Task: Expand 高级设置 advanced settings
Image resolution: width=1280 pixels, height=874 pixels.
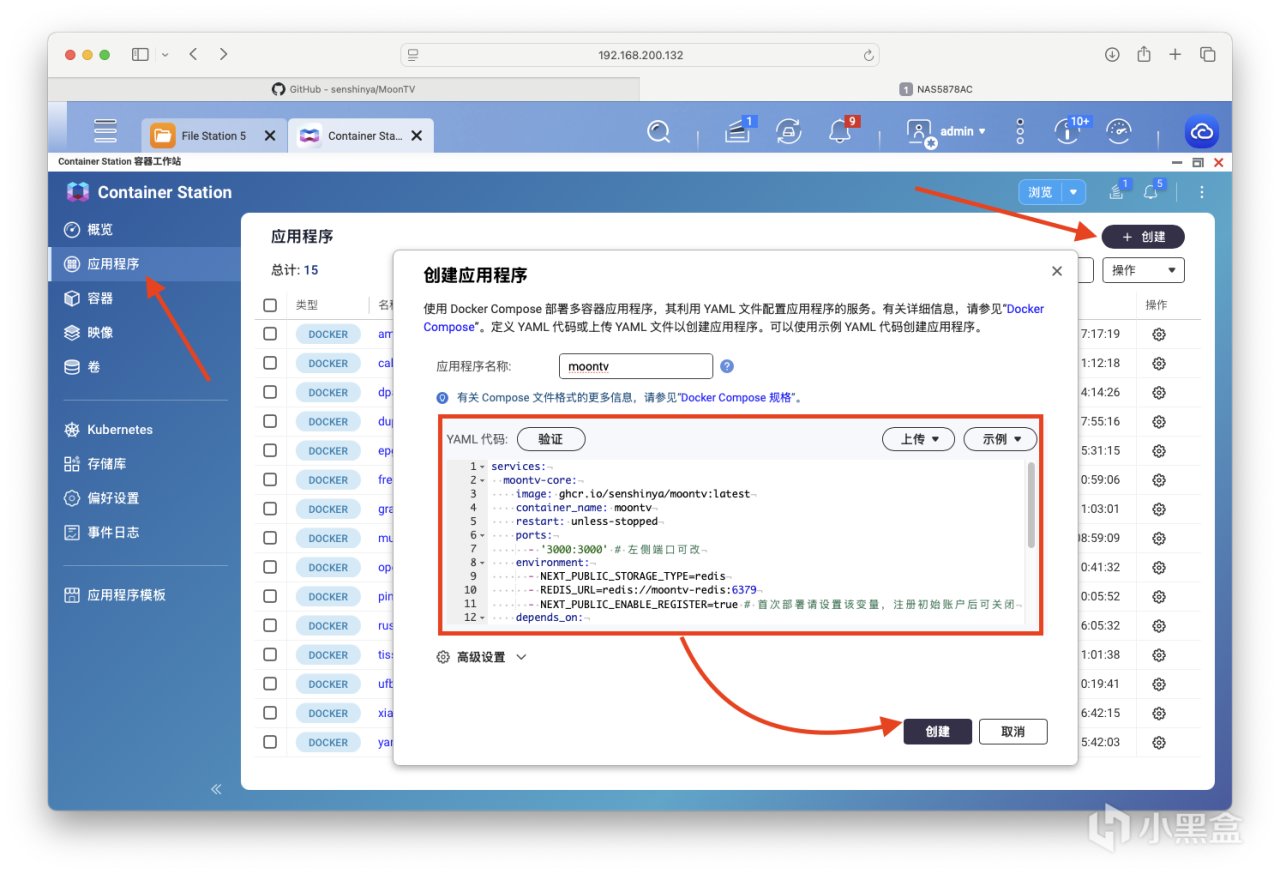Action: 481,657
